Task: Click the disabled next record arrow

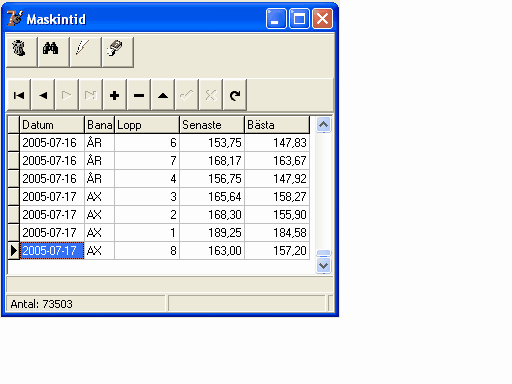Action: pos(67,95)
